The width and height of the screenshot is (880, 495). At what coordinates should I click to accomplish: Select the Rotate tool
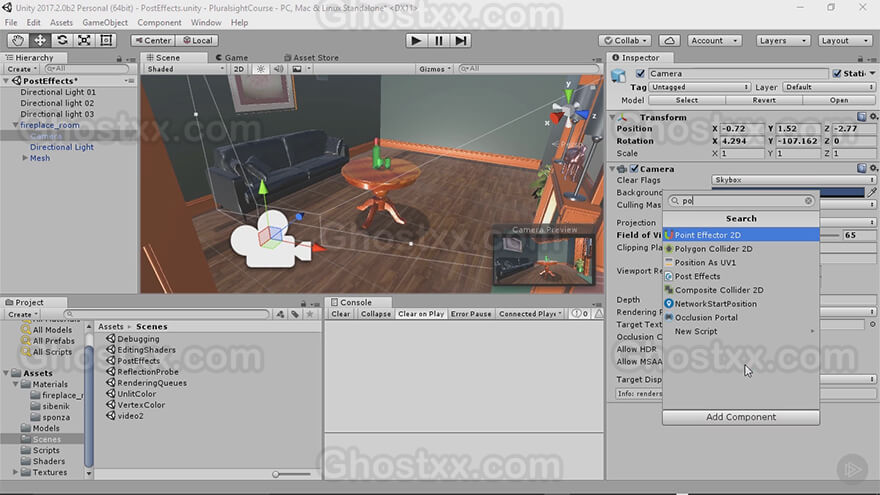(62, 40)
